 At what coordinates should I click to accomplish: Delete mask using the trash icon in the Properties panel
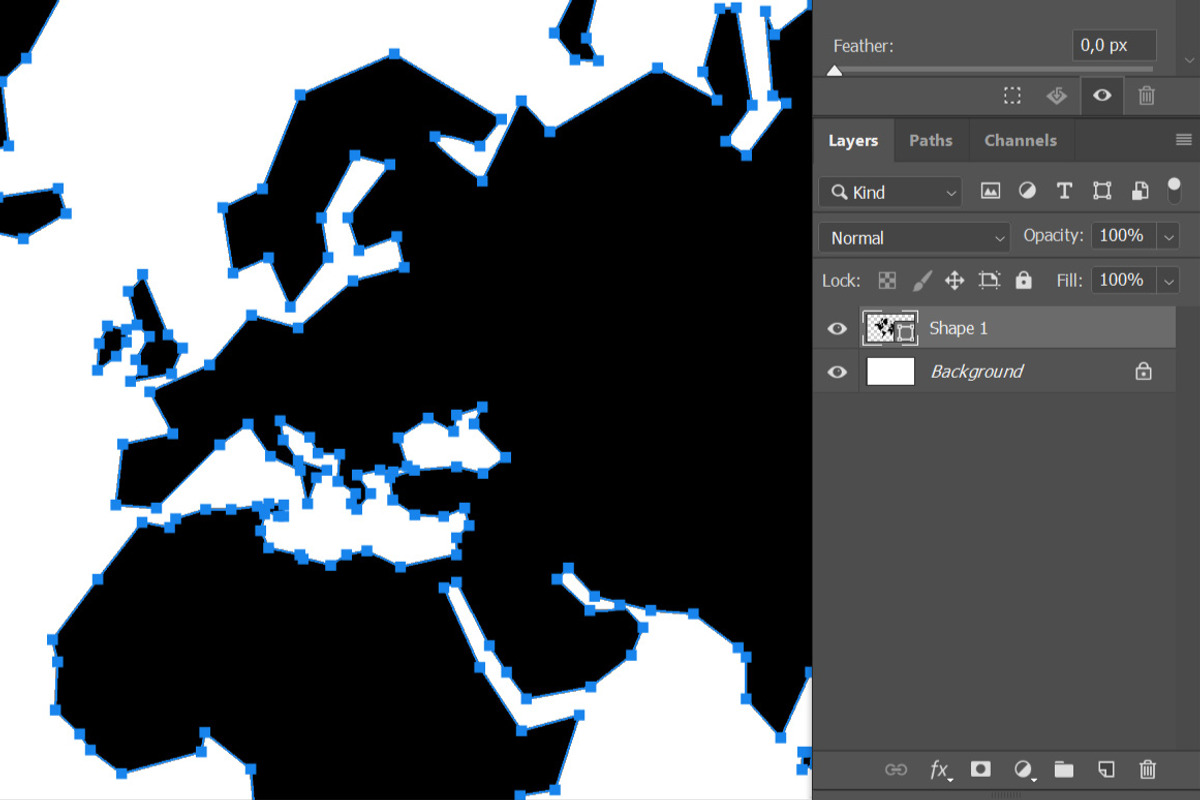pos(1147,96)
